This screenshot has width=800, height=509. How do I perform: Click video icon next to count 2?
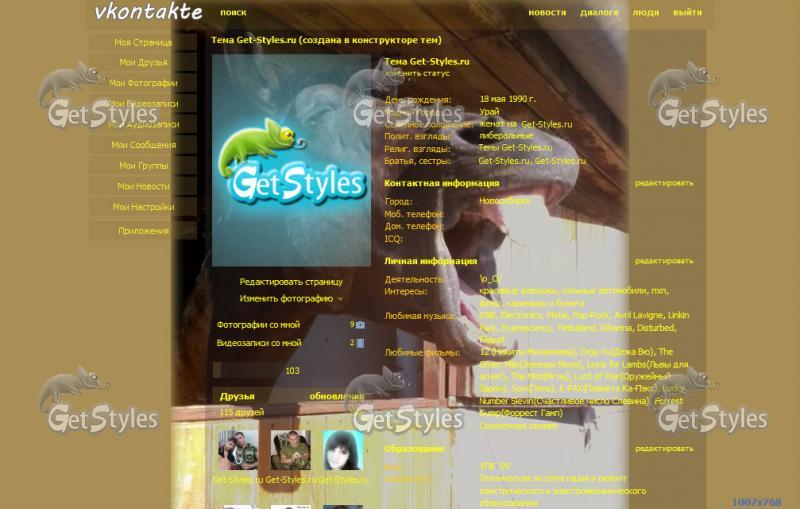pos(360,343)
